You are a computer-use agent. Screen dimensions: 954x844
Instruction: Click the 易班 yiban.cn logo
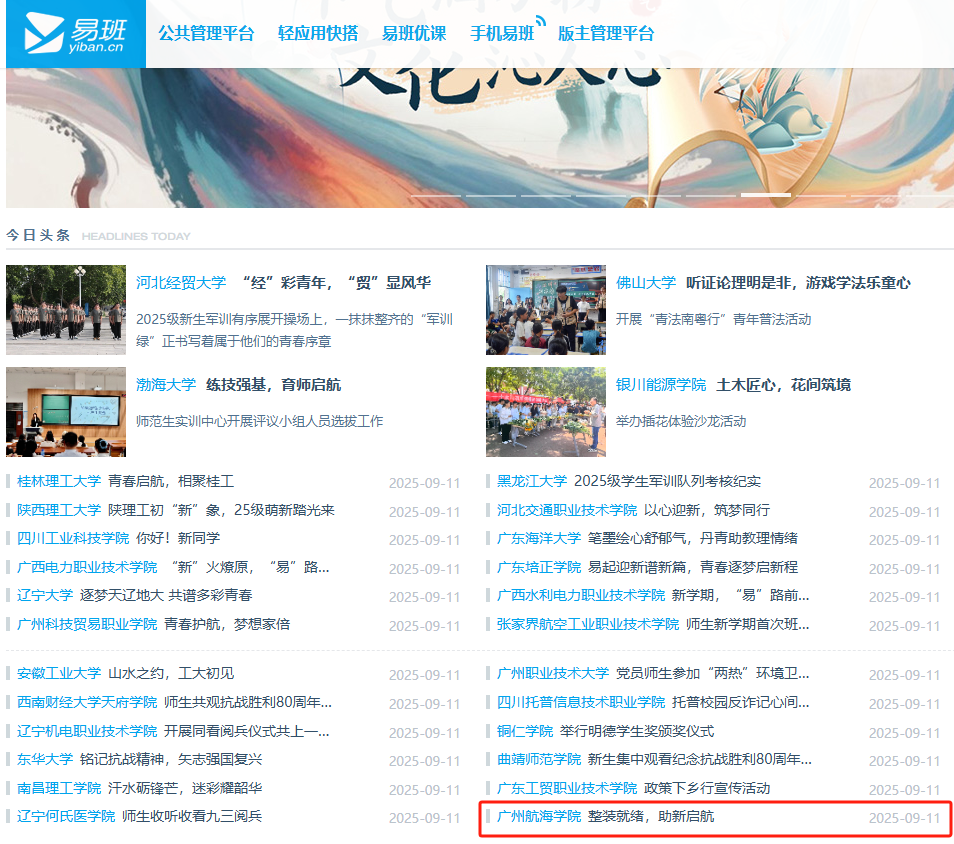click(75, 33)
